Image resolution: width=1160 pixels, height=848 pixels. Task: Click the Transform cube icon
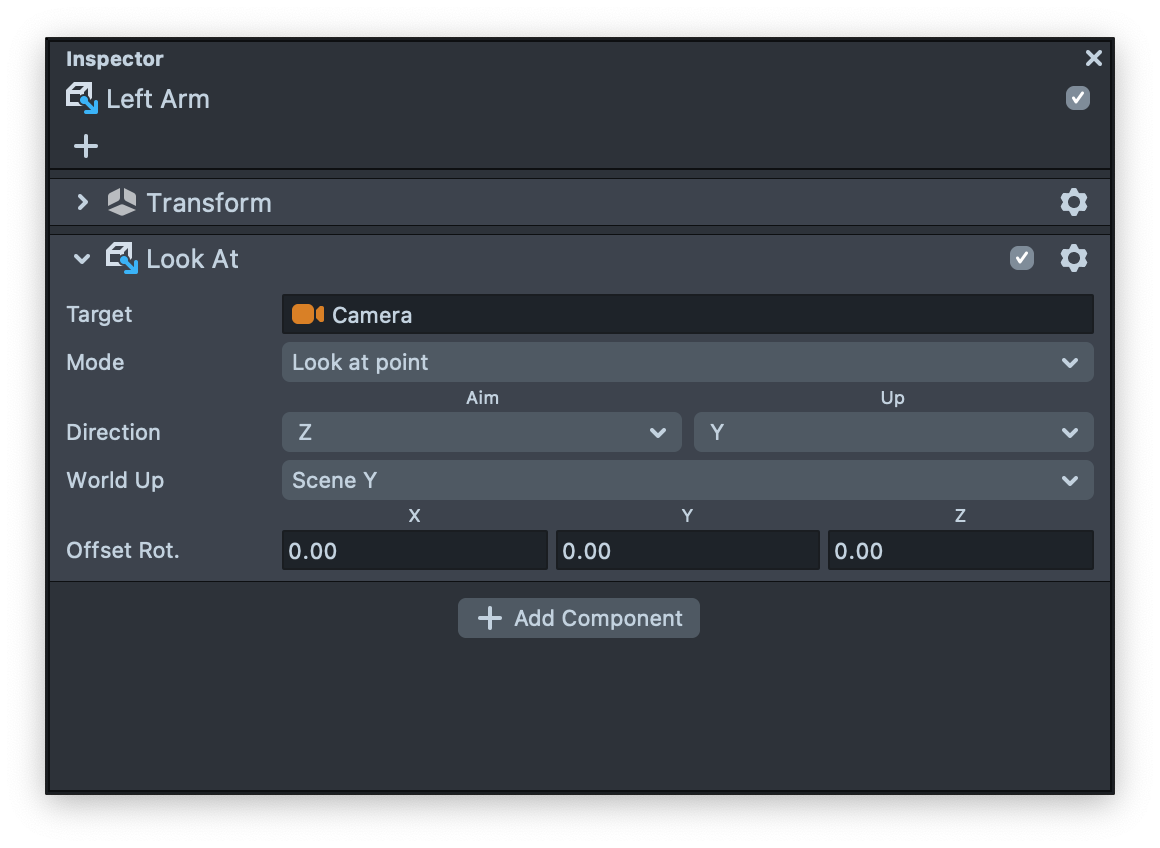pos(122,202)
